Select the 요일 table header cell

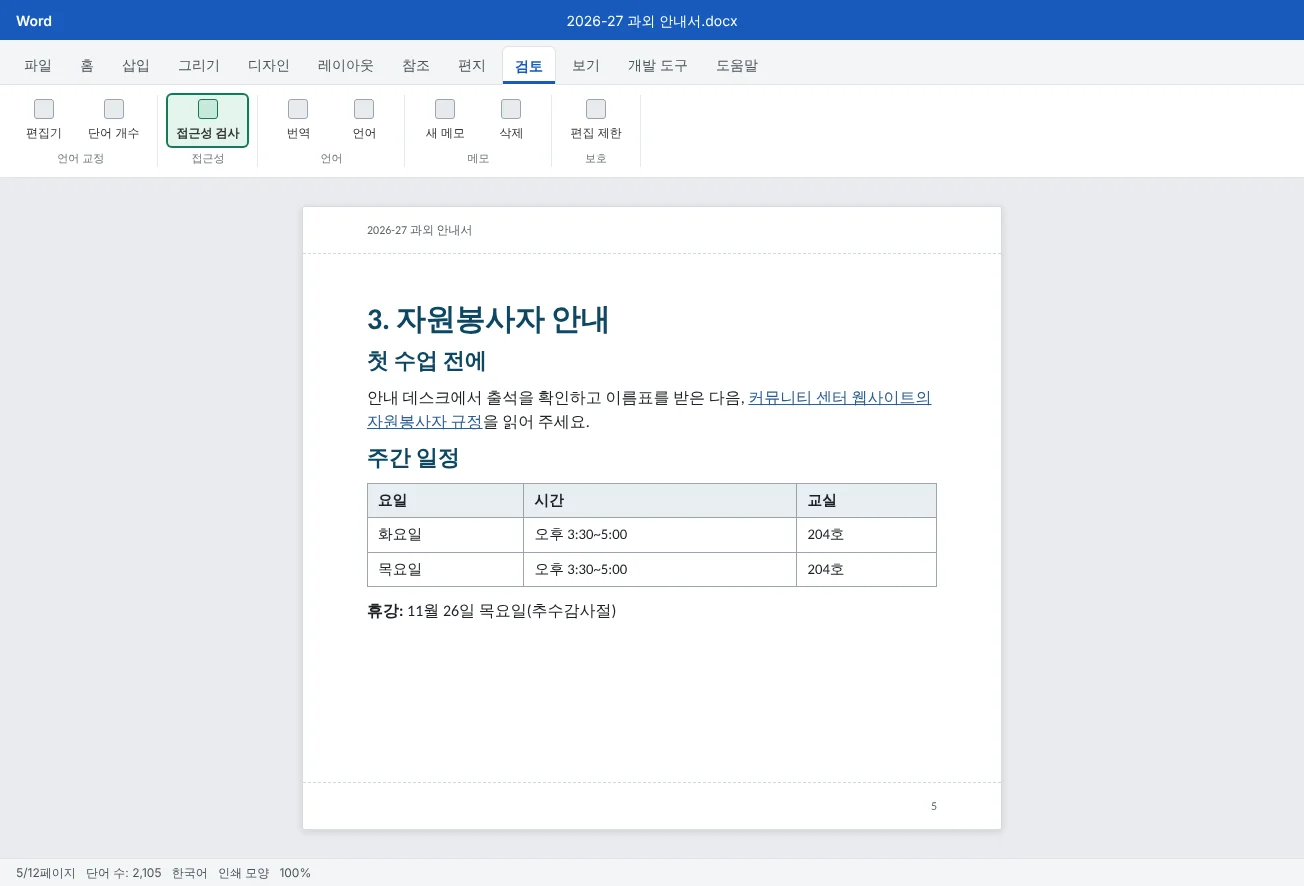[x=446, y=501]
